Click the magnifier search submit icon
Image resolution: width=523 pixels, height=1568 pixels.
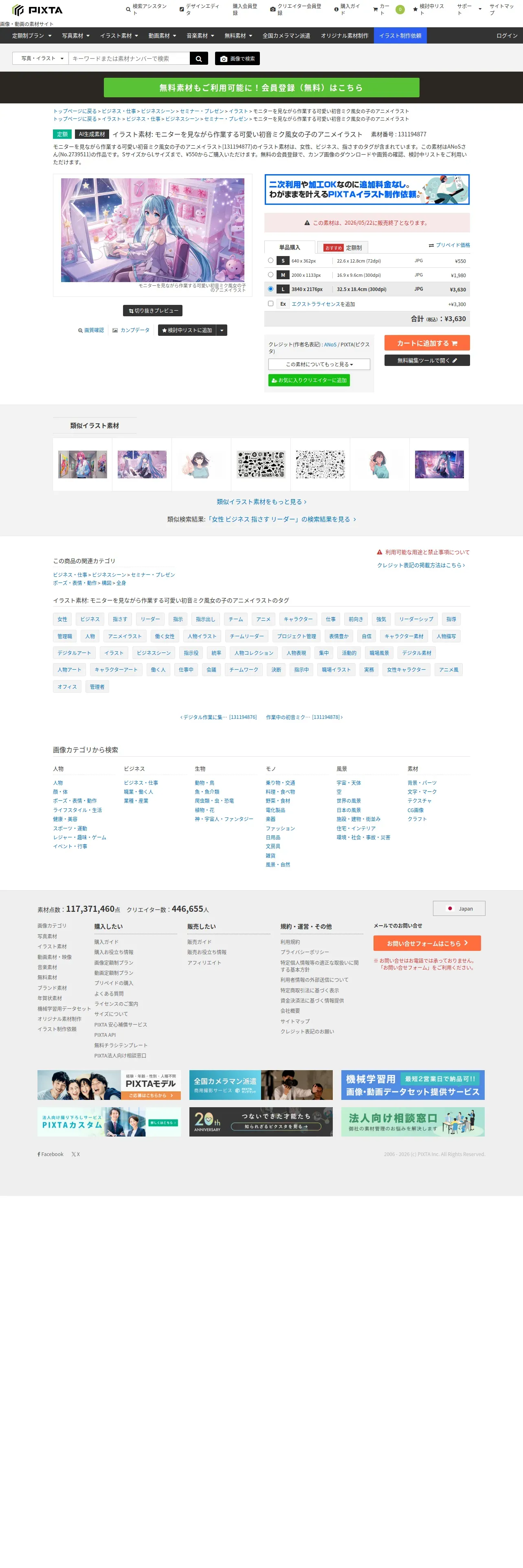tap(198, 59)
